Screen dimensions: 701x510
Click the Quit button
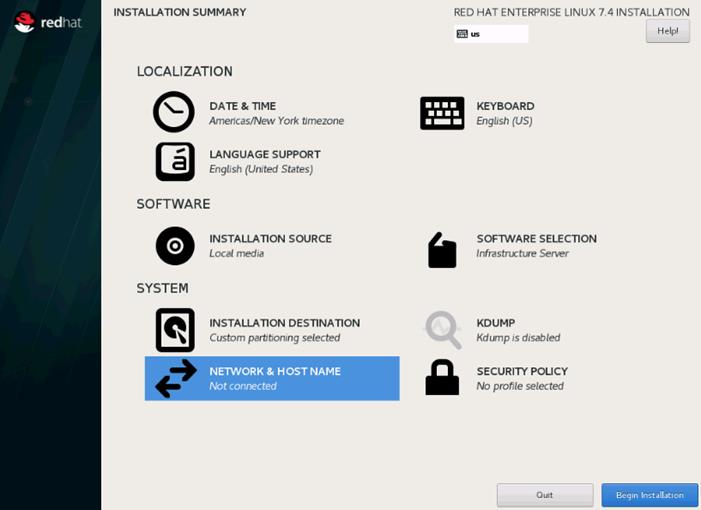(545, 495)
